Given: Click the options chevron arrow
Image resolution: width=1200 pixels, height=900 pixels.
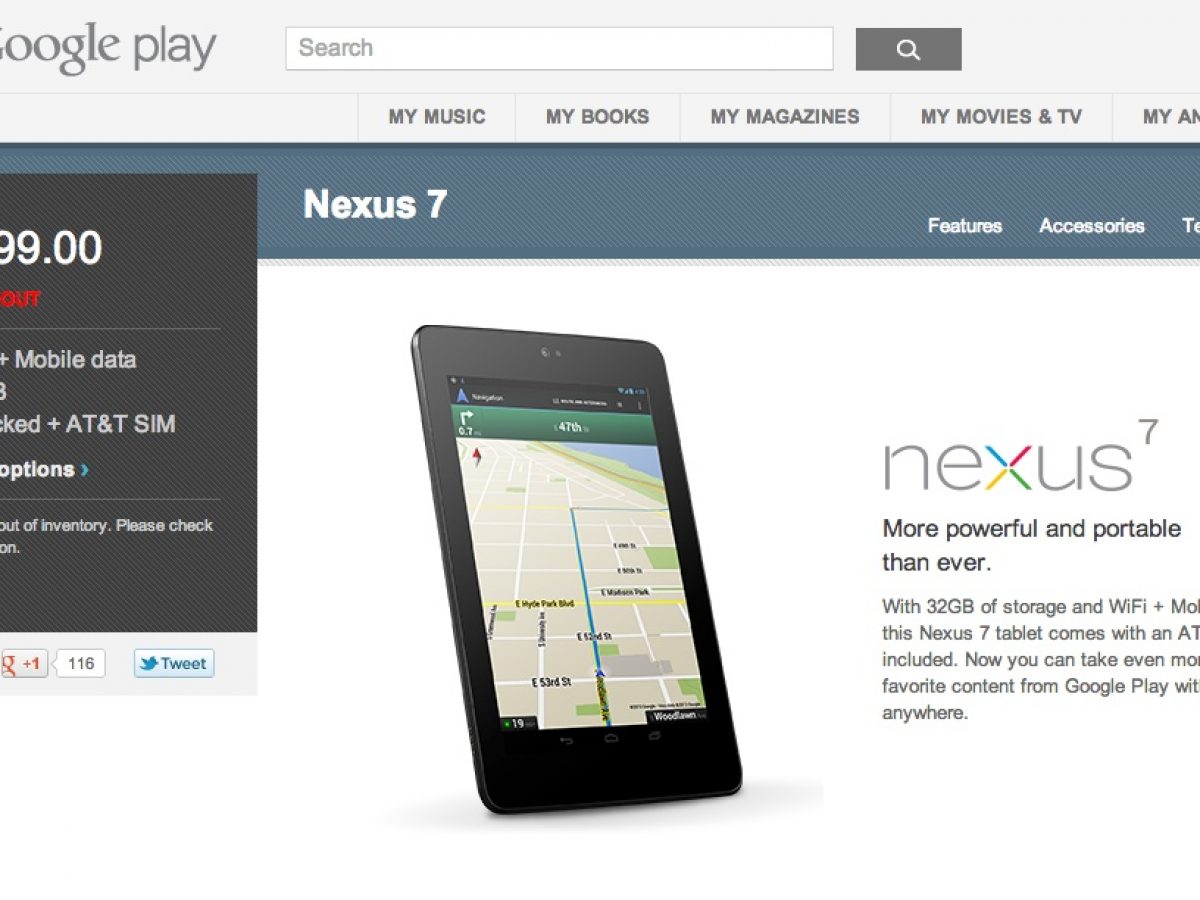Looking at the screenshot, I should [x=84, y=470].
